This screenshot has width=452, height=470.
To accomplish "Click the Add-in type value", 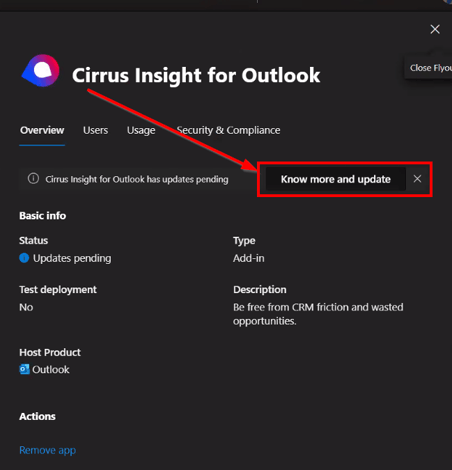I will pyautogui.click(x=249, y=258).
